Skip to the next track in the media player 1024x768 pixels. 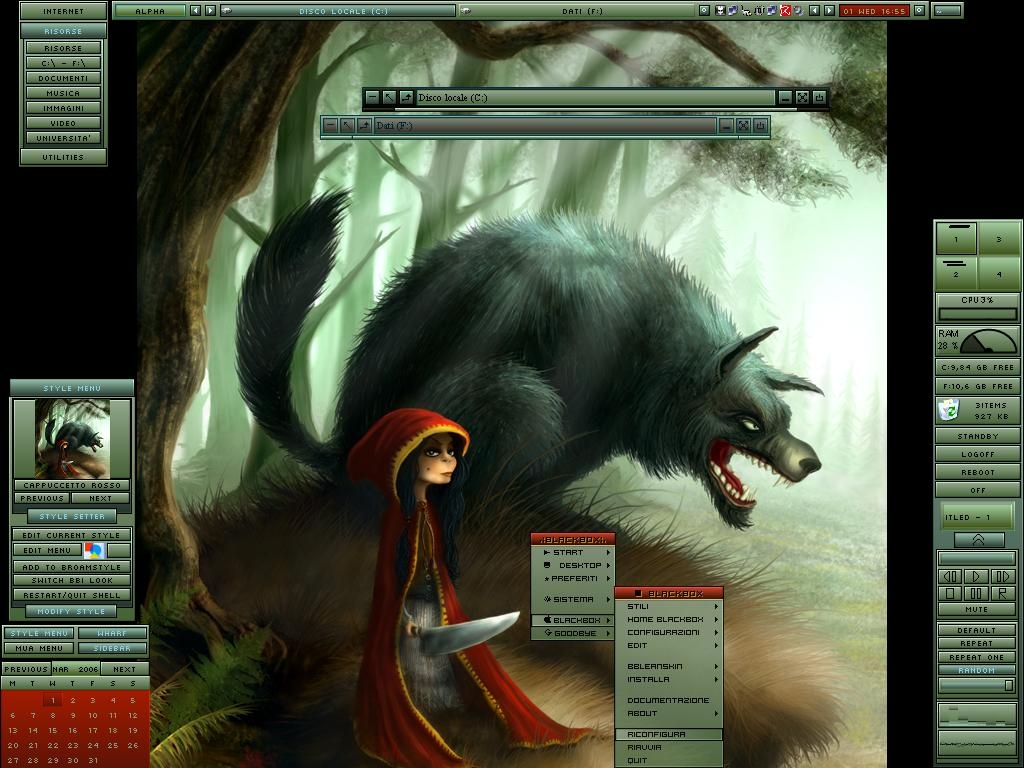1002,576
